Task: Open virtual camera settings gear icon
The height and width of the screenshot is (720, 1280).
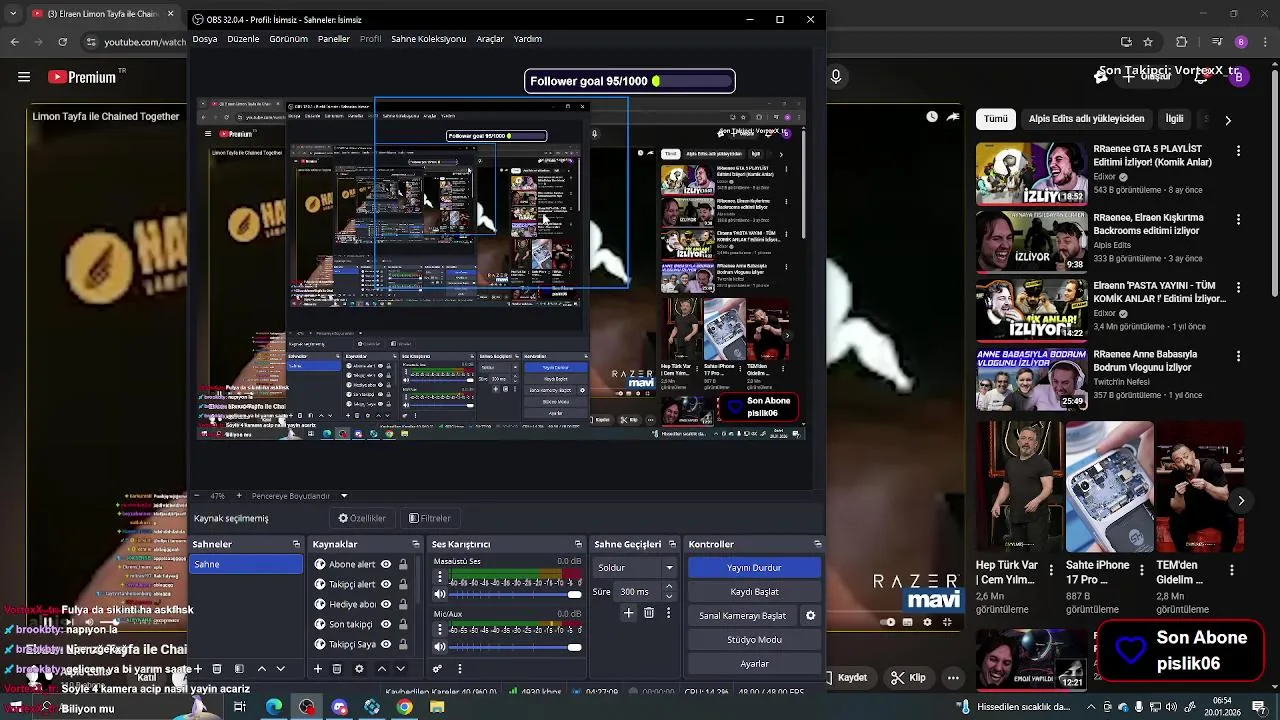Action: pyautogui.click(x=811, y=616)
